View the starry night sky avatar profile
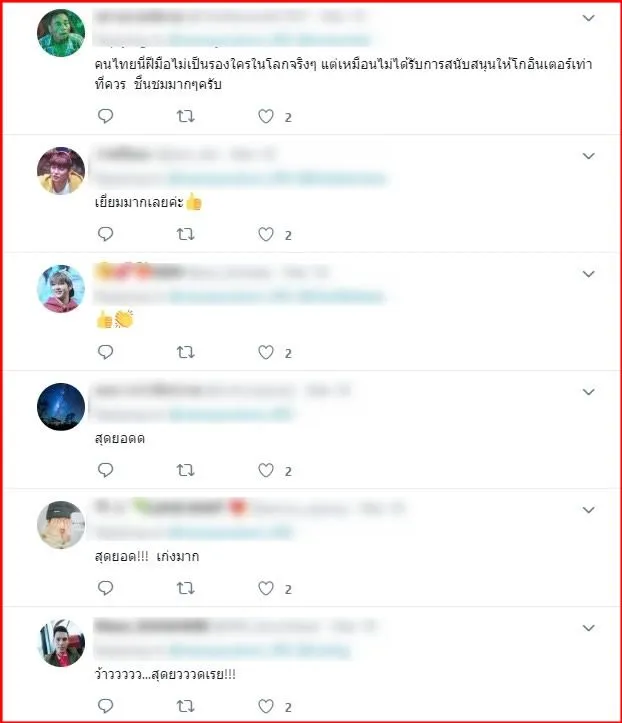The width and height of the screenshot is (622, 723). coord(61,407)
